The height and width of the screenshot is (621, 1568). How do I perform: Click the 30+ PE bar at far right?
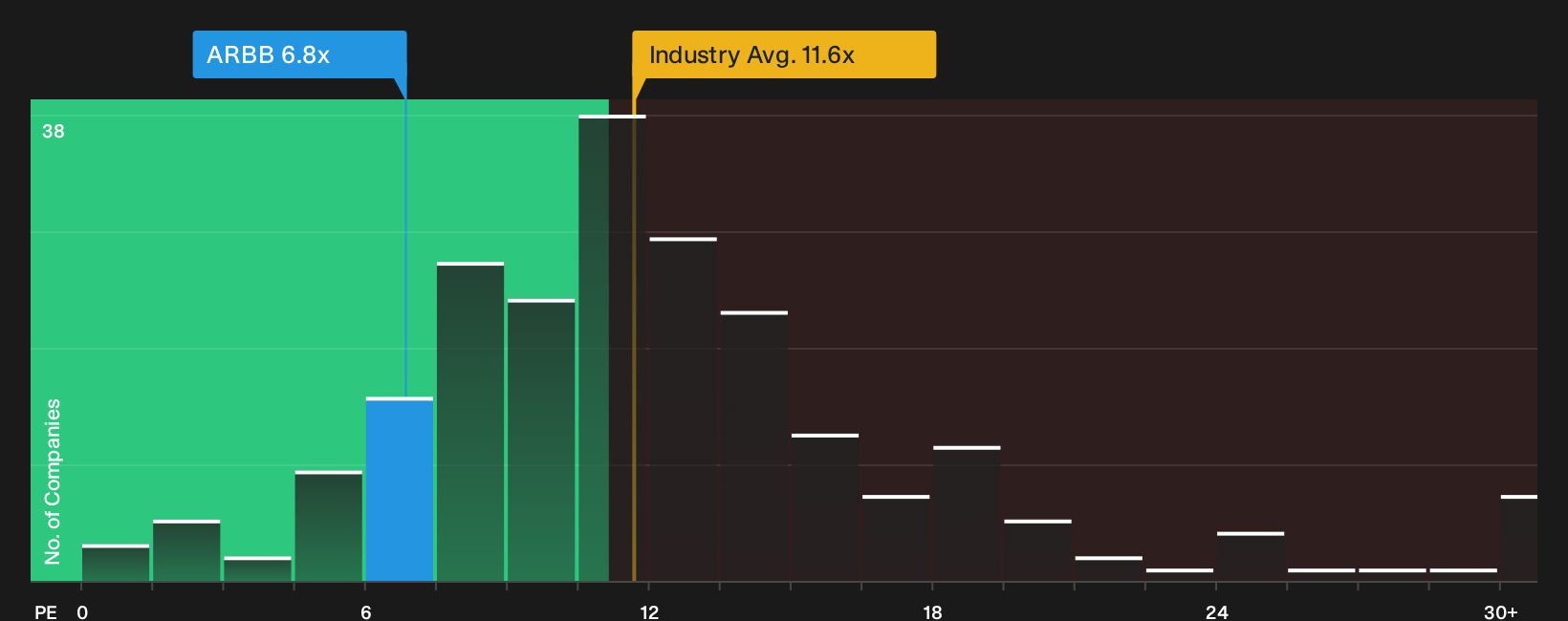pos(1518,538)
